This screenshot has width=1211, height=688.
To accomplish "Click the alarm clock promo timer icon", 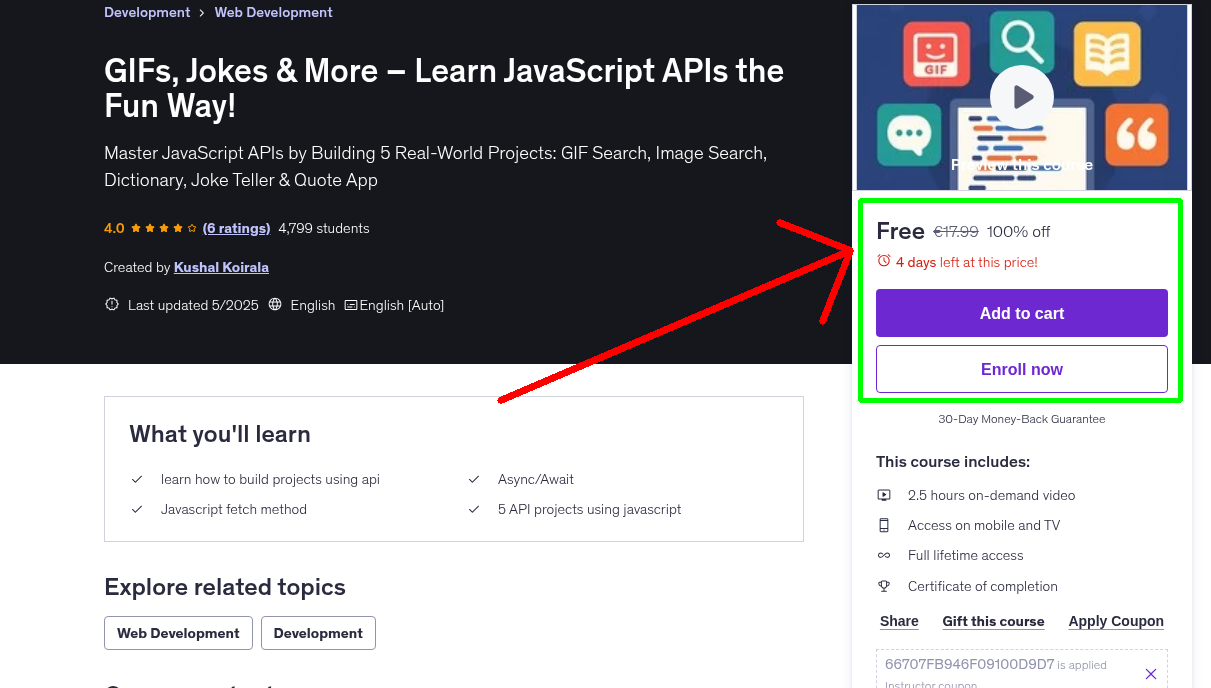I will point(883,260).
